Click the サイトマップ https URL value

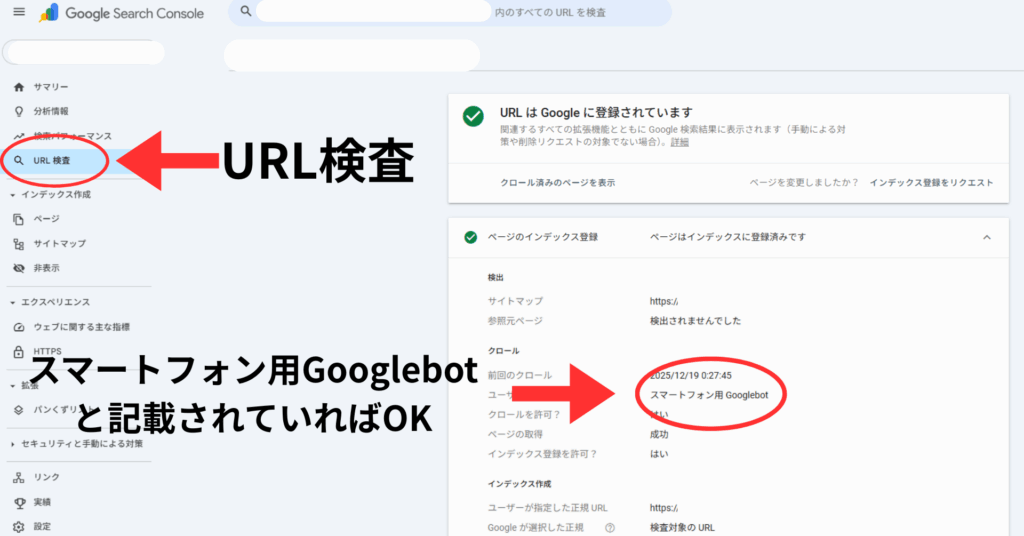[x=664, y=301]
